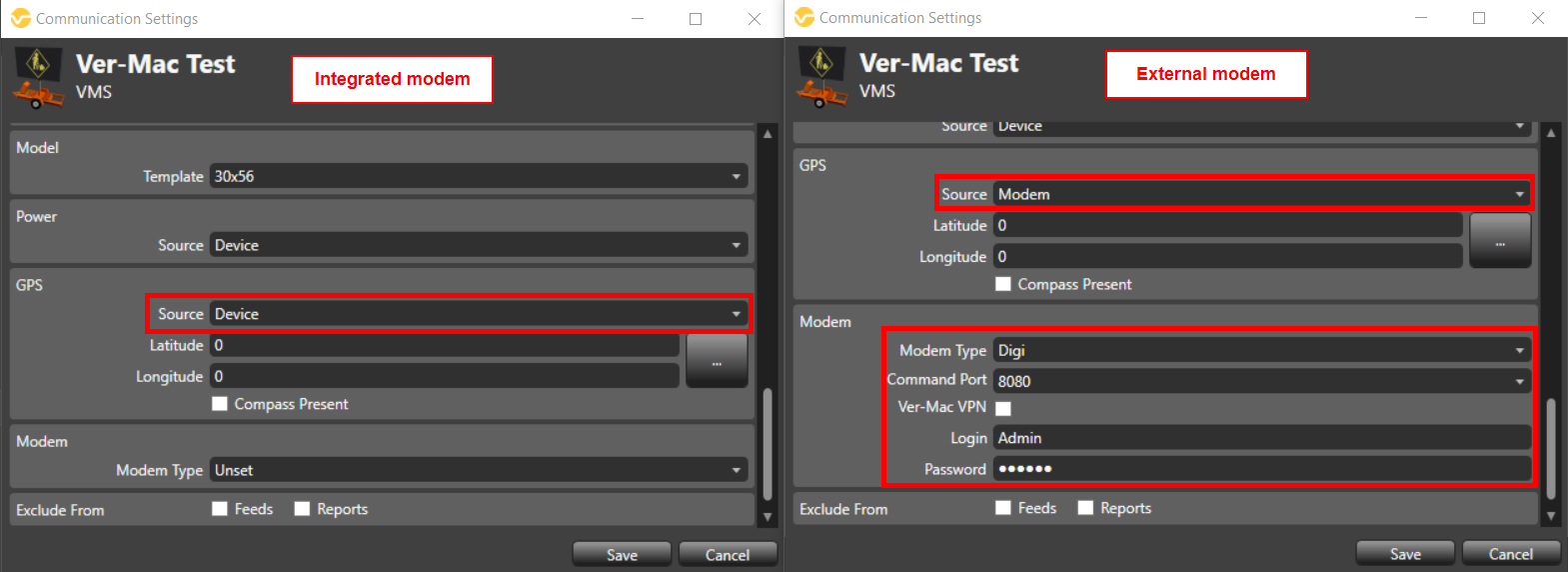Open the coordinates picker button in left window

pos(717,361)
